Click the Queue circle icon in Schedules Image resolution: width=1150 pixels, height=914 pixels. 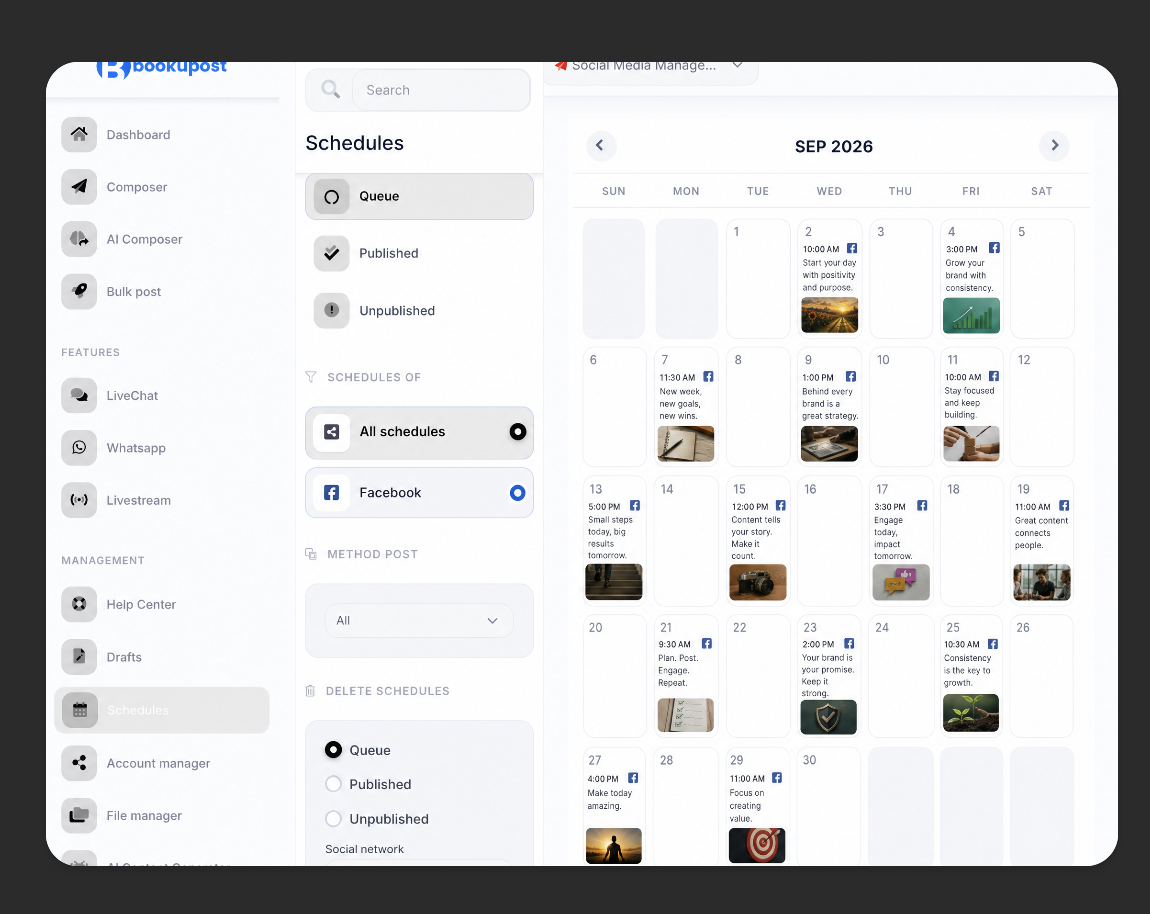[x=332, y=197]
